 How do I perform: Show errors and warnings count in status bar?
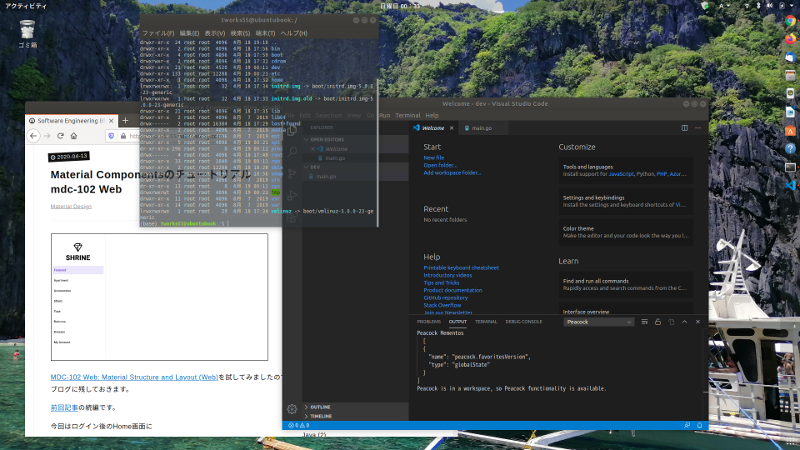[x=298, y=425]
